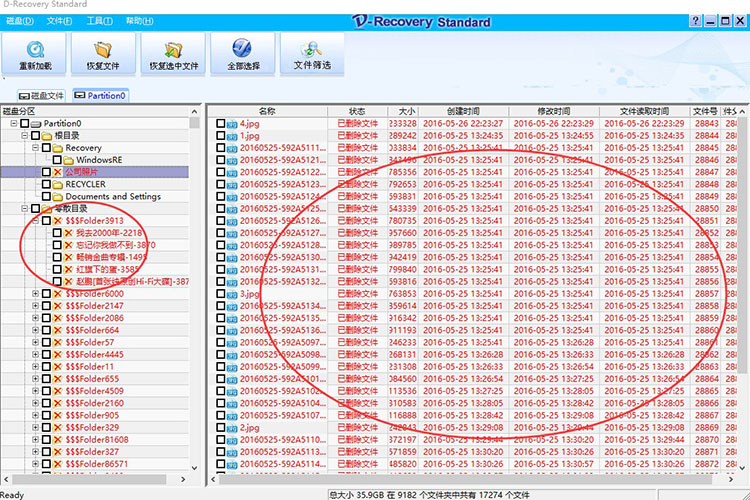Click the deleted-folder icon of $$$Folder664
750x500 pixels.
pos(58,331)
